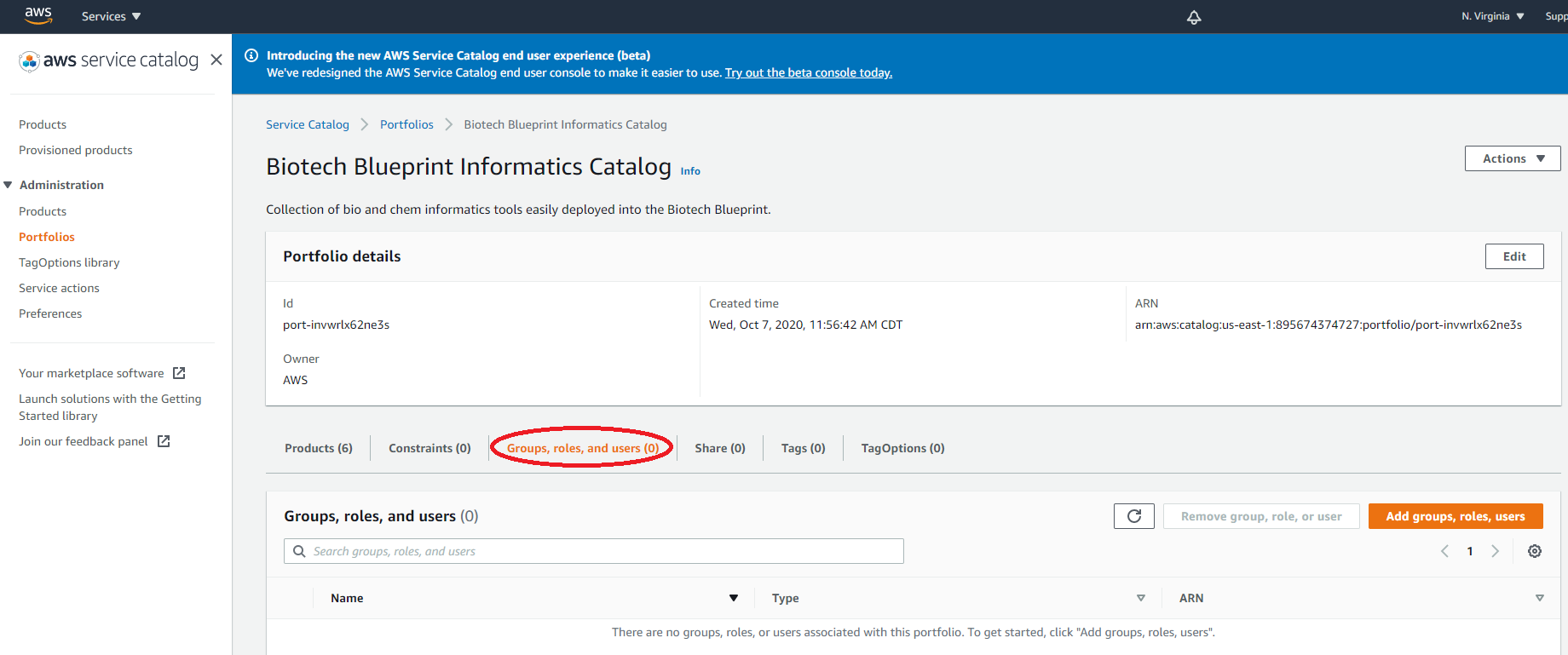1568x655 pixels.
Task: Click the page number 1 indicator
Action: (x=1470, y=551)
